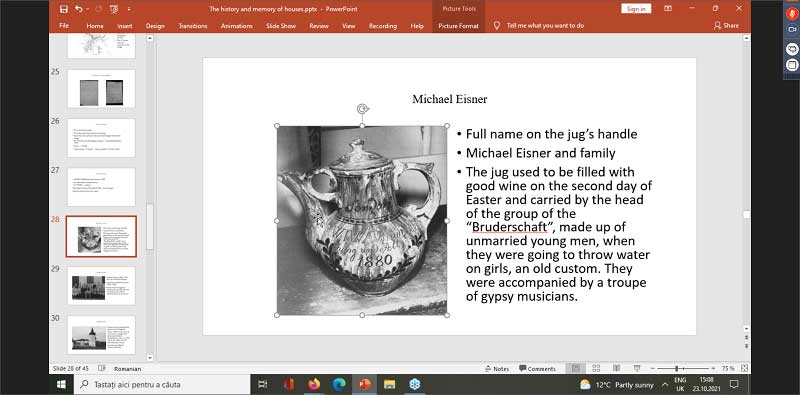
Task: Open the View ribbon tab
Action: click(x=348, y=26)
